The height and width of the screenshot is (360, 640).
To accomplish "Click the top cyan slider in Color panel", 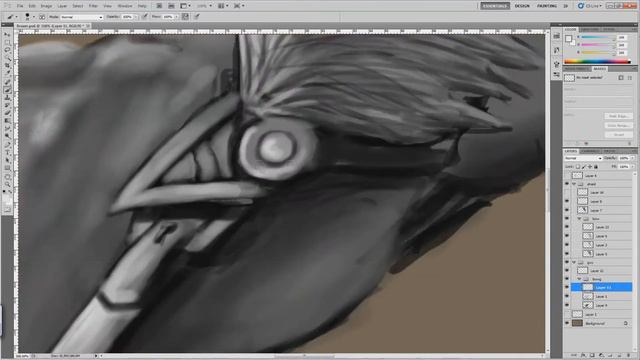I will pyautogui.click(x=597, y=38).
